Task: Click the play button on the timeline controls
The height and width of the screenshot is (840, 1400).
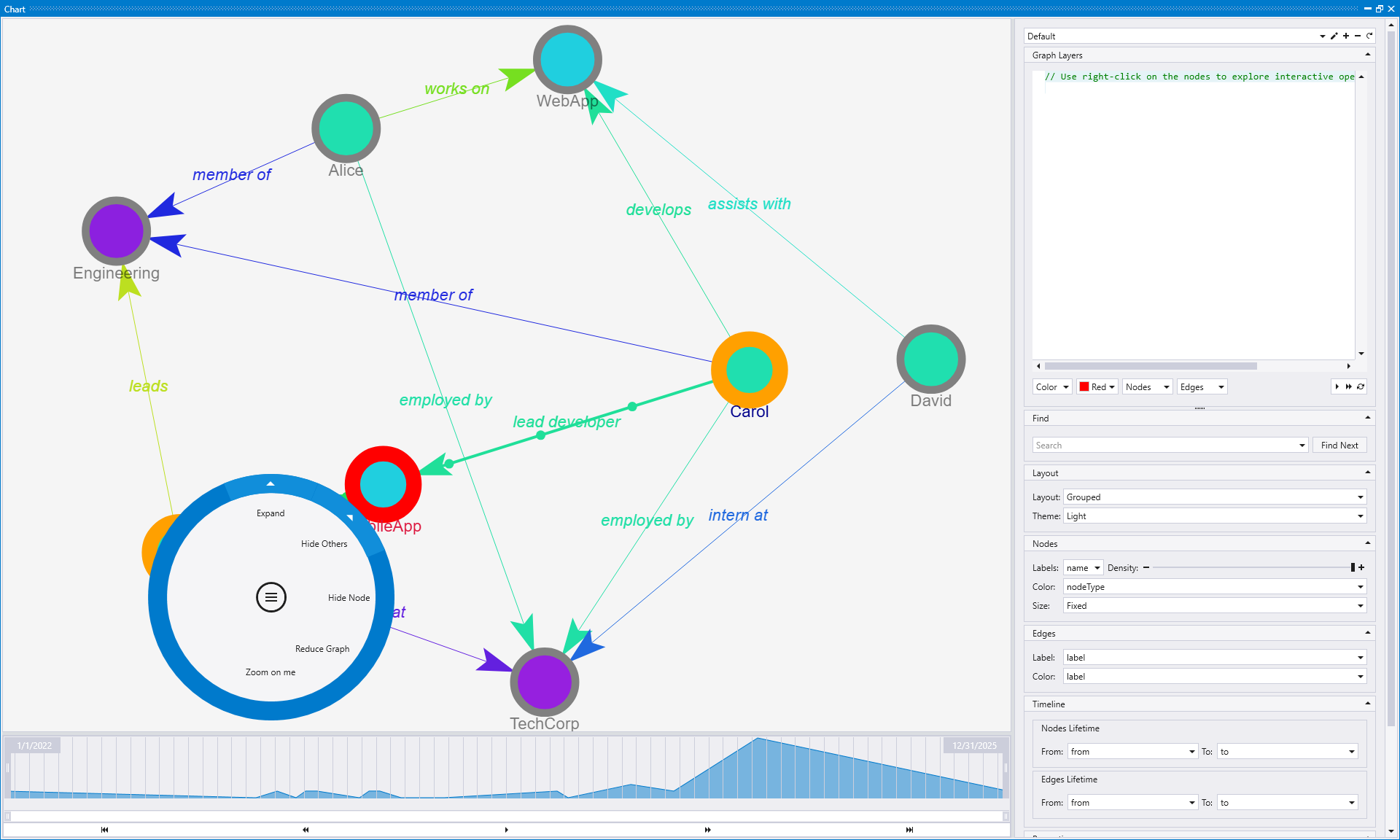Action: click(x=505, y=830)
